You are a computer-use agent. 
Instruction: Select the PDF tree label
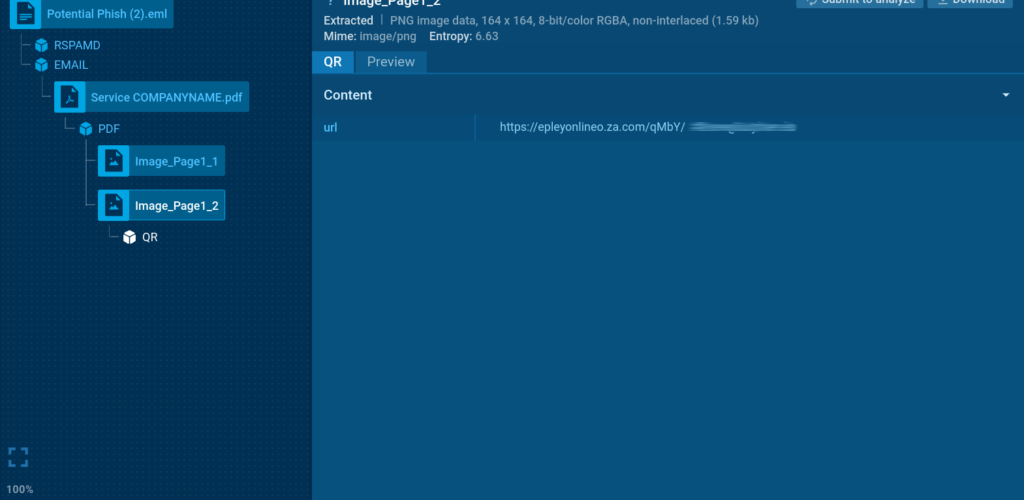tap(109, 129)
